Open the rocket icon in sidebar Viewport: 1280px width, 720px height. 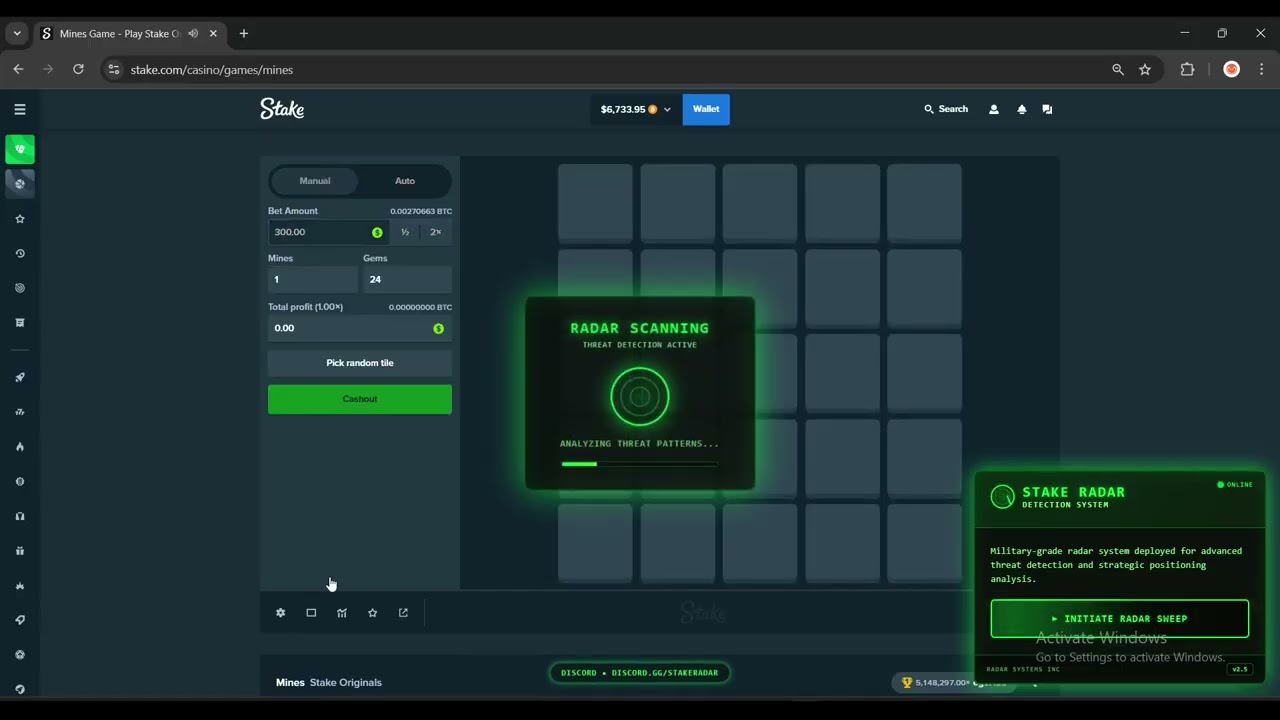20,378
